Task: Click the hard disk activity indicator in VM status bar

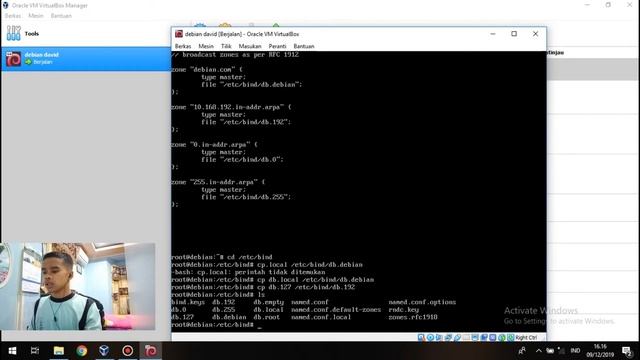Action: click(x=421, y=338)
